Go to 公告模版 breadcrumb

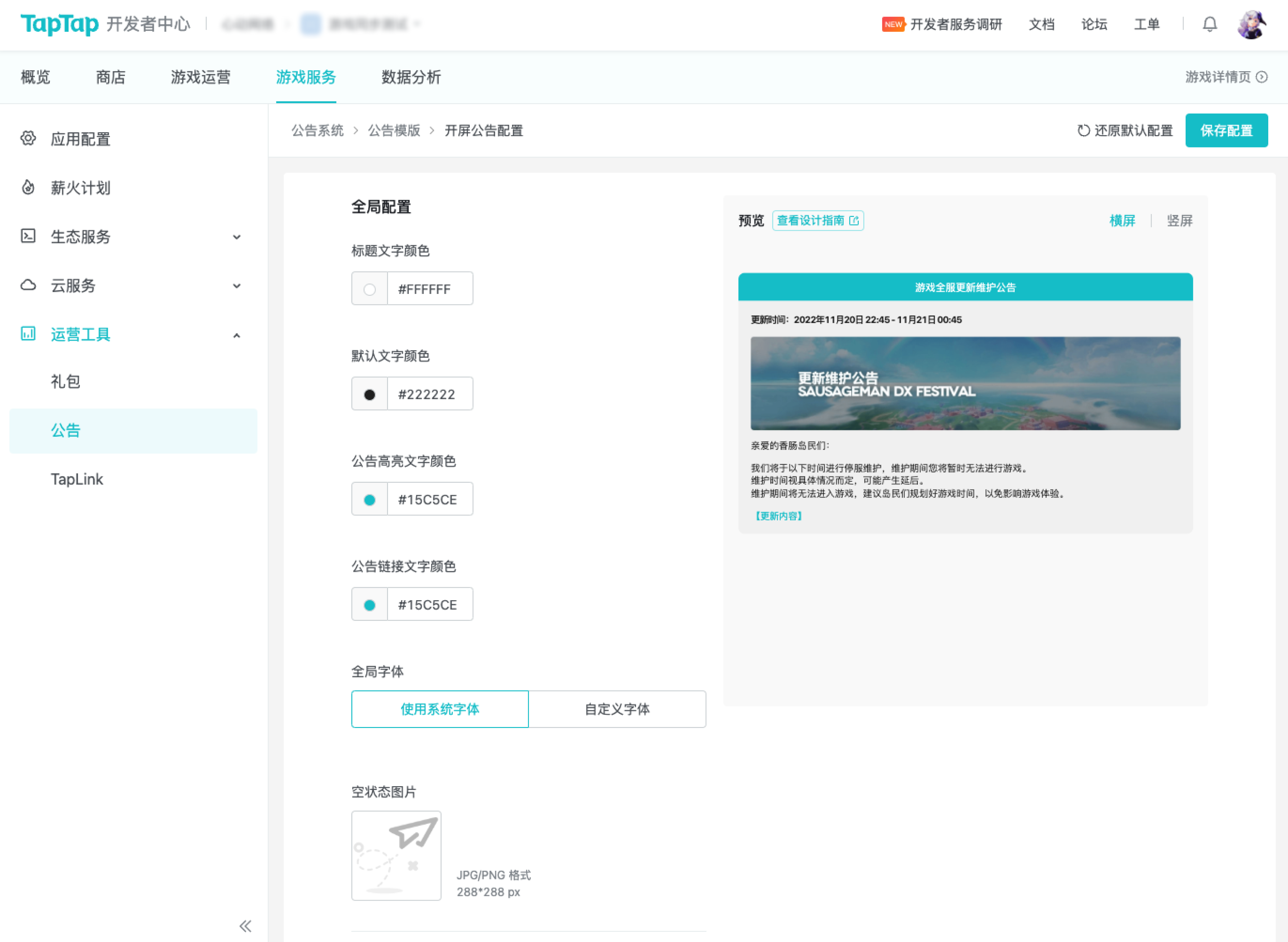click(x=394, y=130)
